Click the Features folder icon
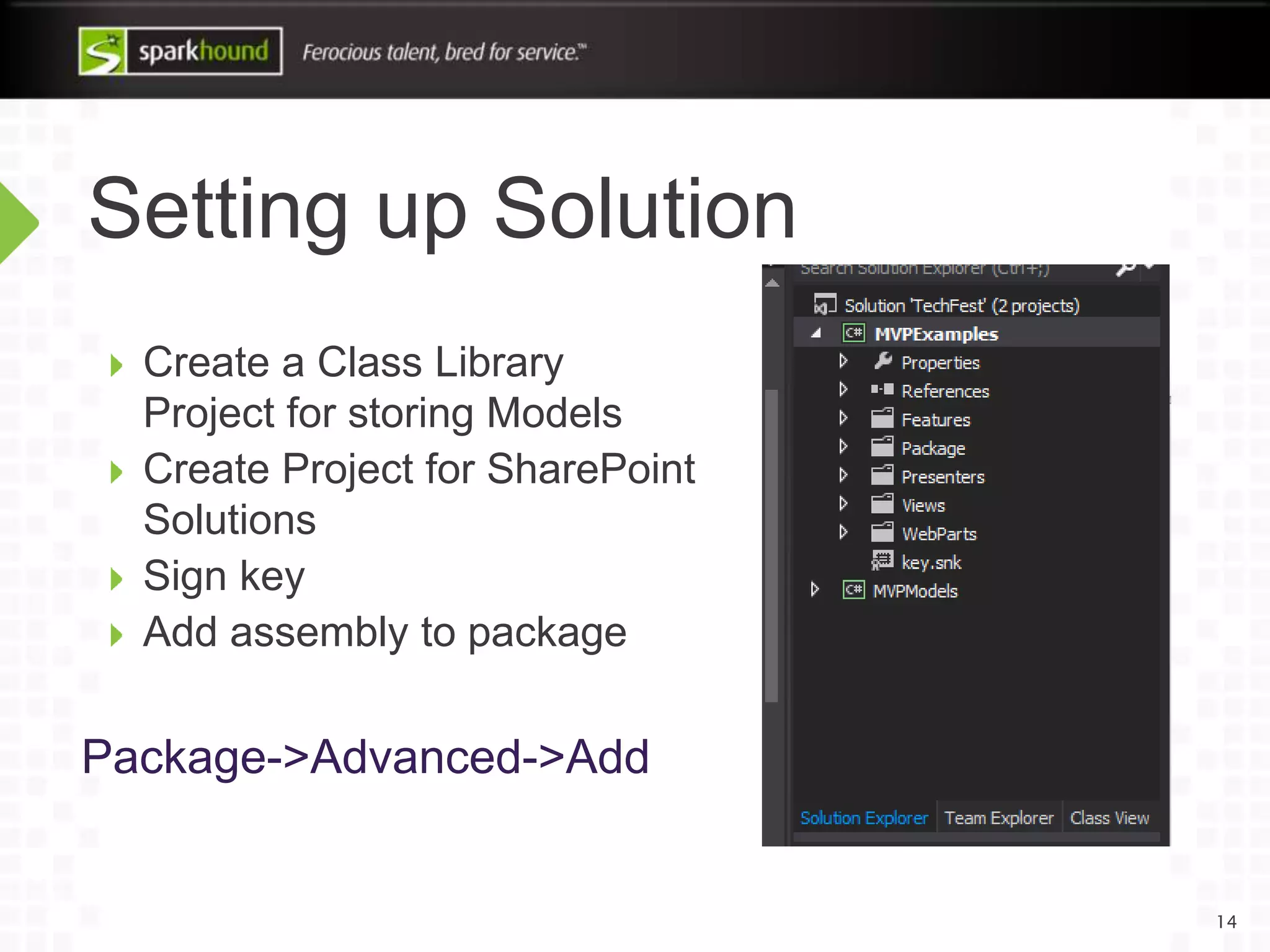The width and height of the screenshot is (1270, 952). tap(882, 418)
